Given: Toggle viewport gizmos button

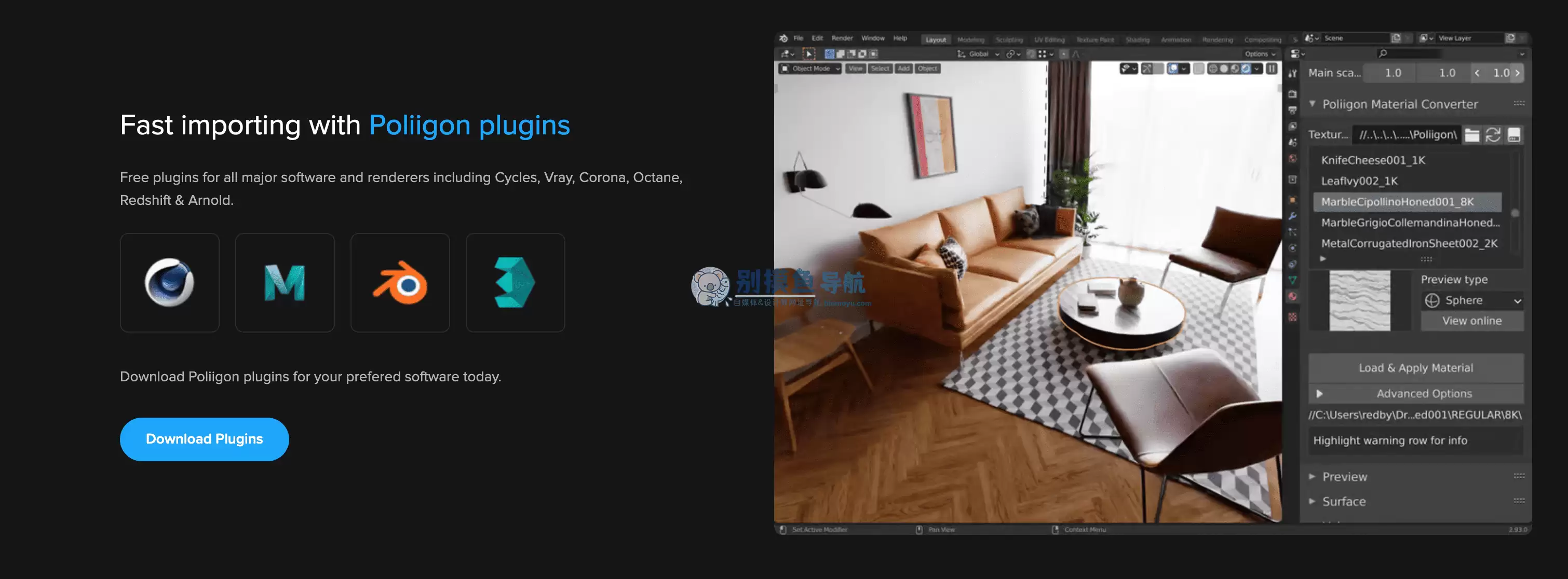Looking at the screenshot, I should [x=1147, y=68].
